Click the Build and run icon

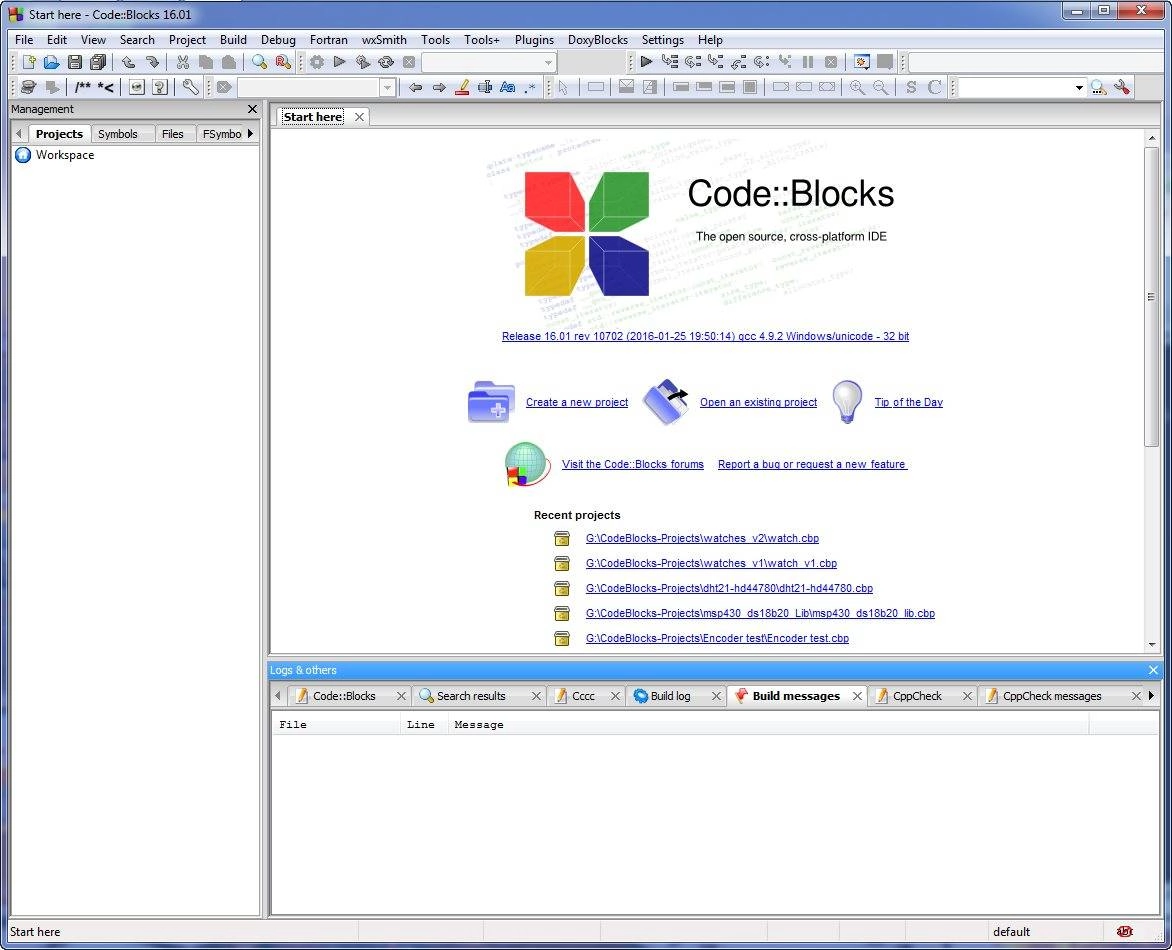[363, 62]
